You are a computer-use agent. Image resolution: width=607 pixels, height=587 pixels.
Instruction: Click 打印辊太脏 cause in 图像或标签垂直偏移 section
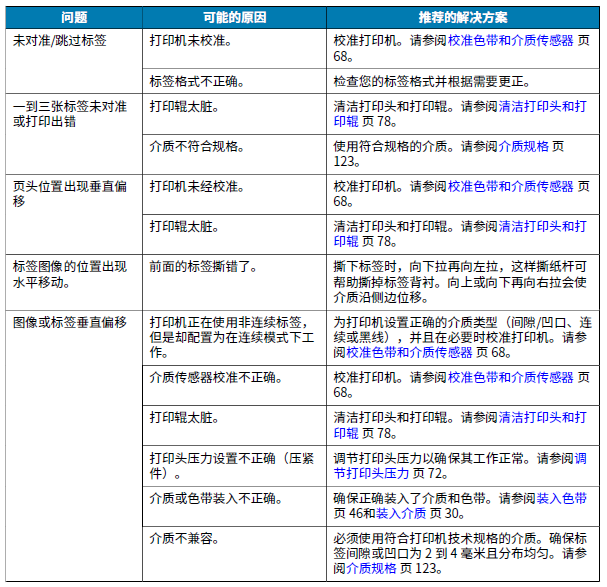(x=234, y=425)
